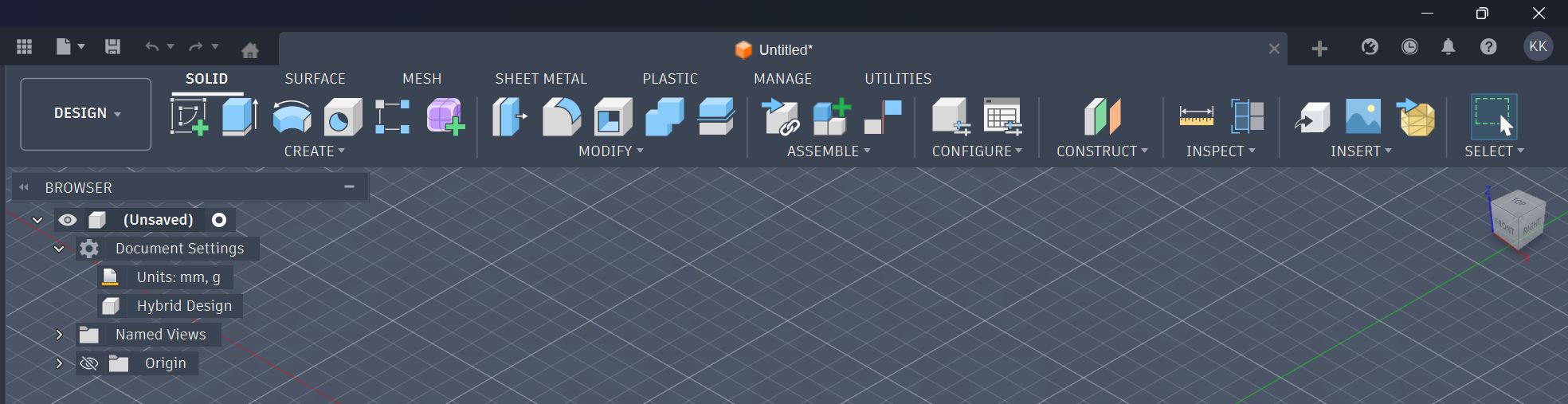The image size is (1568, 404).
Task: Select the Create Form tool
Action: click(x=445, y=116)
